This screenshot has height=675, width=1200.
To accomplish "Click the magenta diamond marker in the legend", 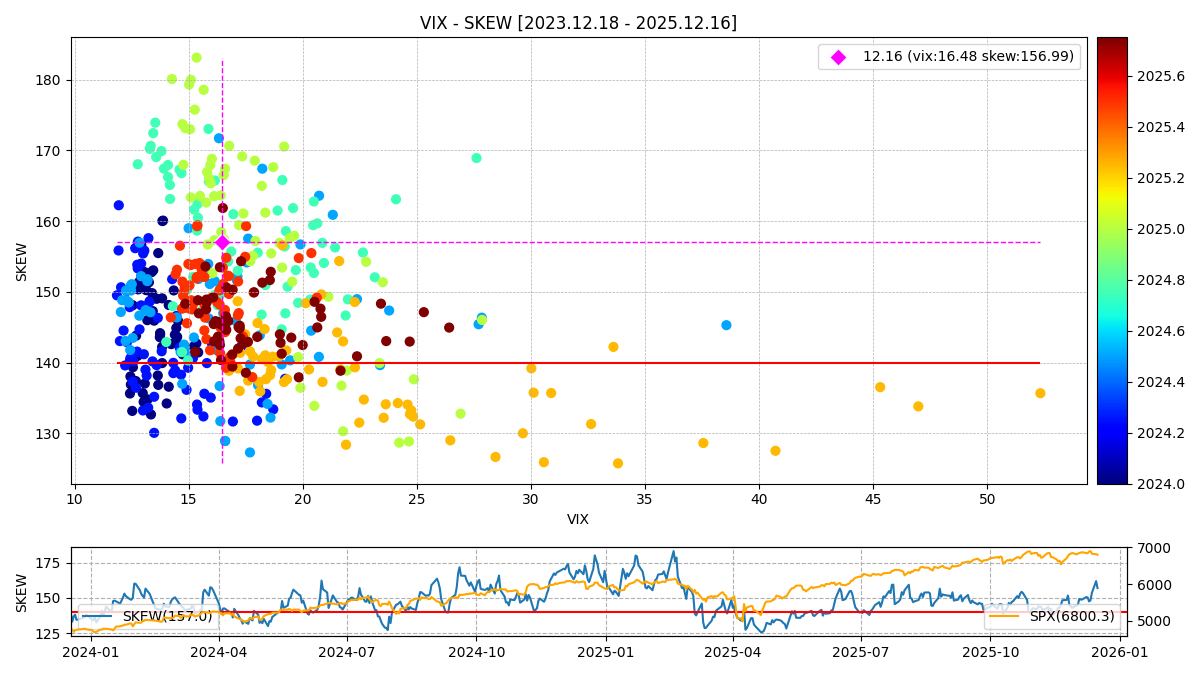I will [x=838, y=57].
